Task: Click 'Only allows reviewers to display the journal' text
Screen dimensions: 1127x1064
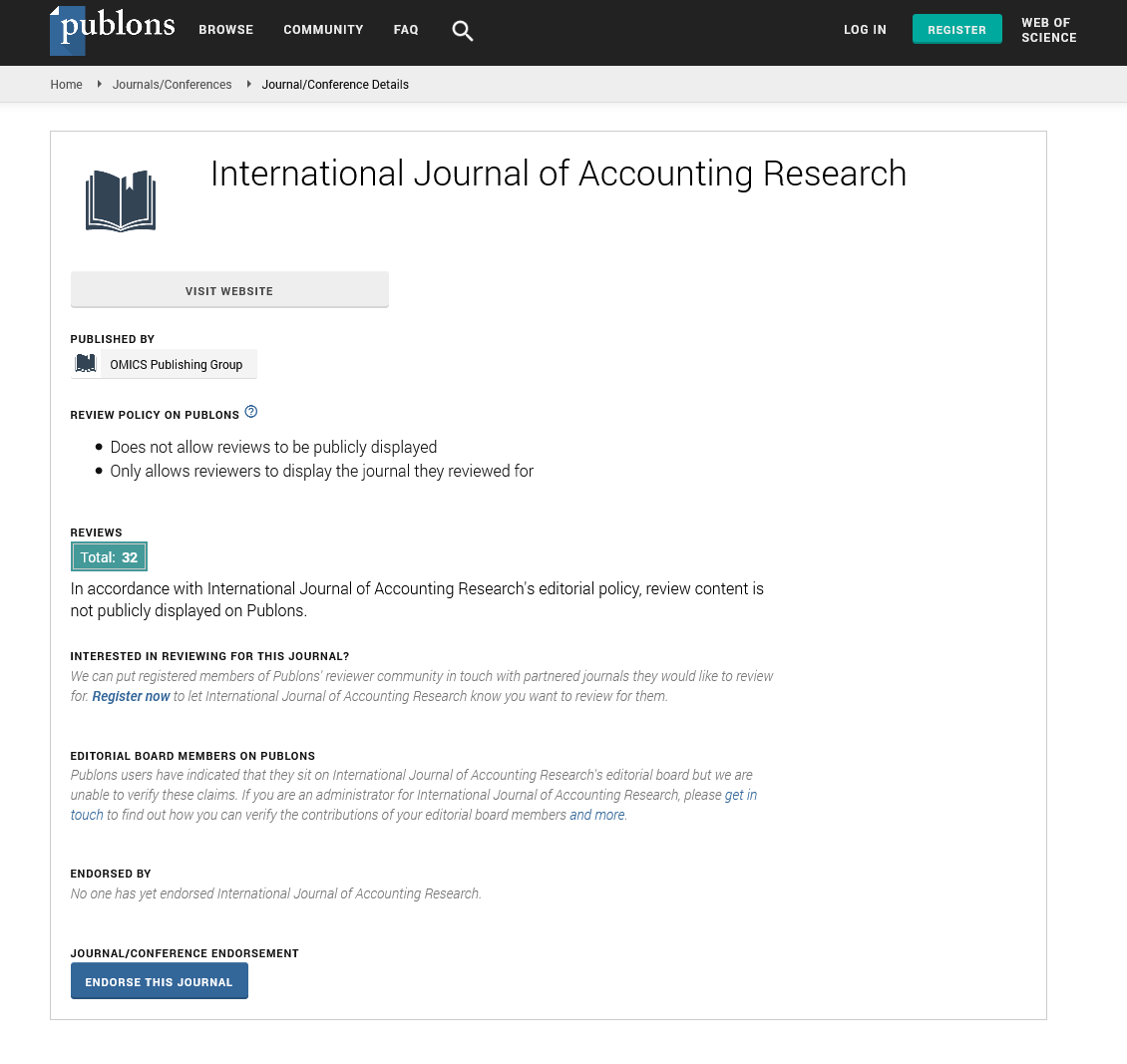Action: [321, 472]
